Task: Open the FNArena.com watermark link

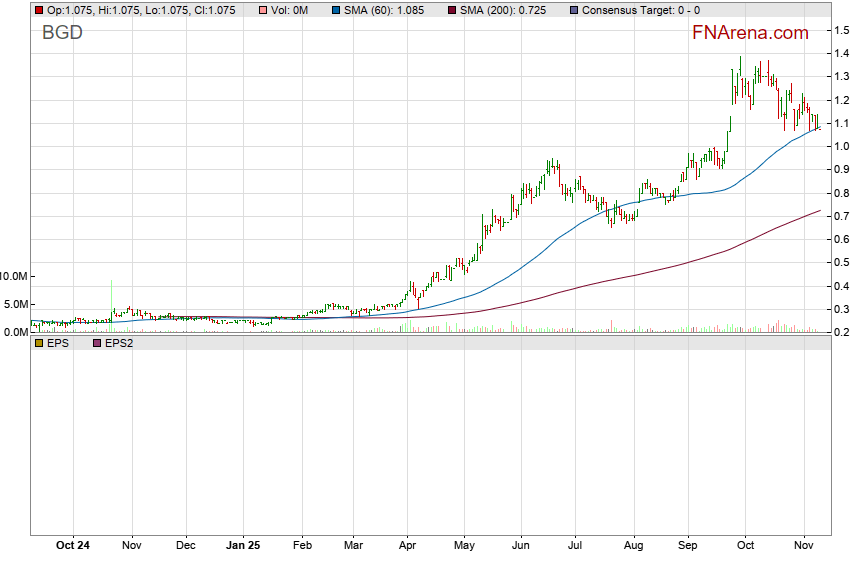Action: (750, 33)
